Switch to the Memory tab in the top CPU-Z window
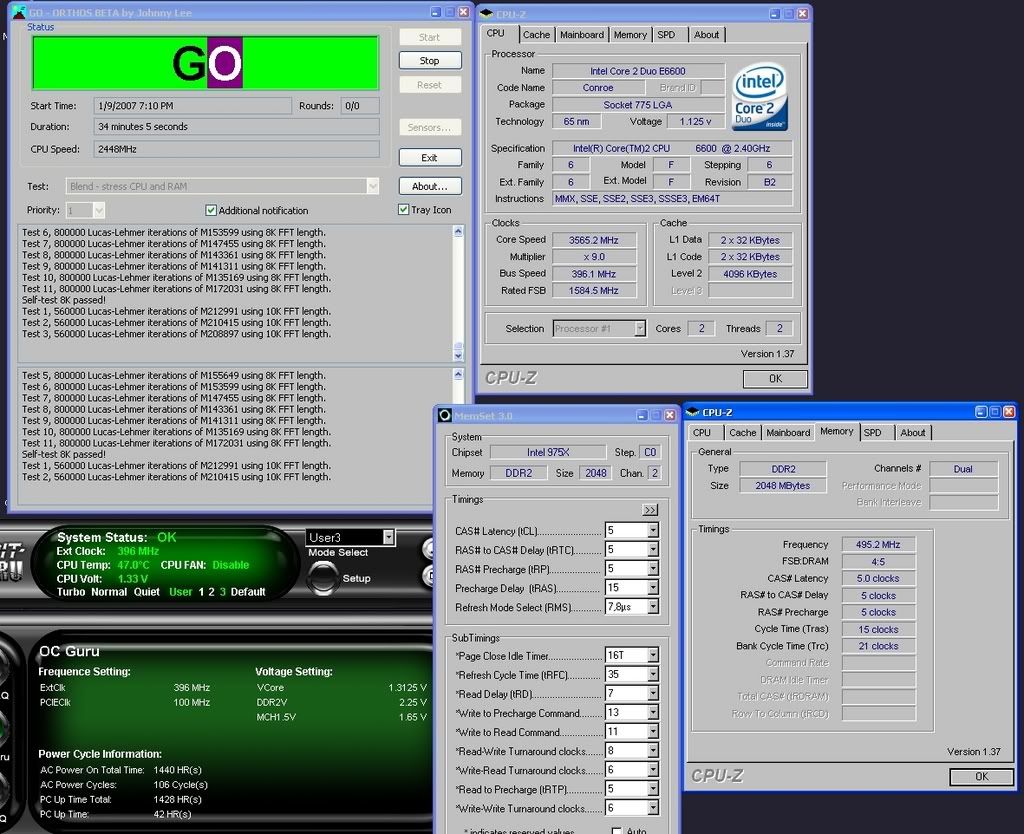This screenshot has width=1024, height=834. coord(630,35)
